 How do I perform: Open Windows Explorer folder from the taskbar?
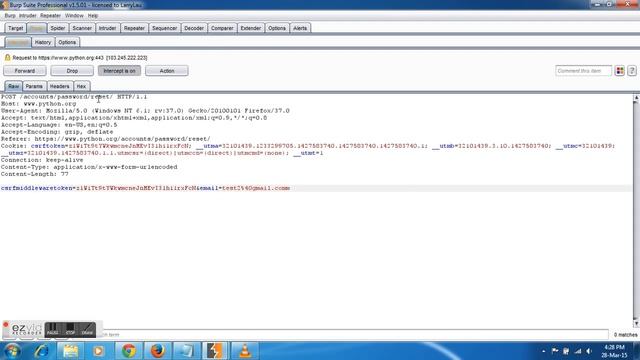[x=70, y=351]
